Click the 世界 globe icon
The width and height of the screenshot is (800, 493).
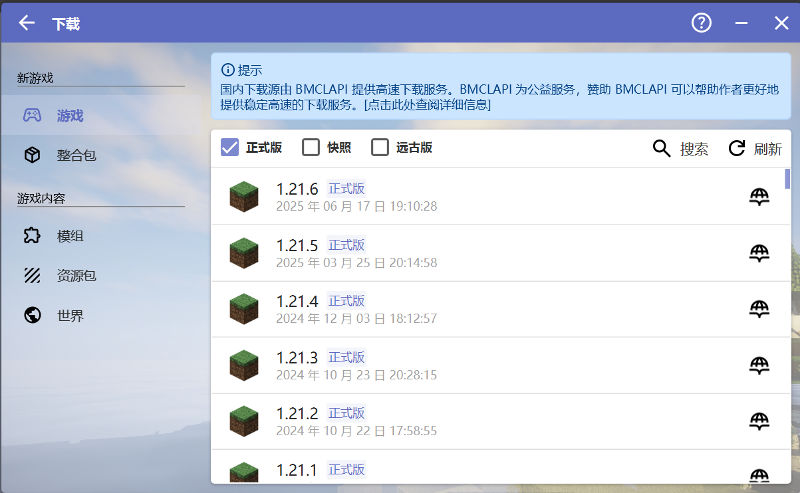click(x=32, y=315)
